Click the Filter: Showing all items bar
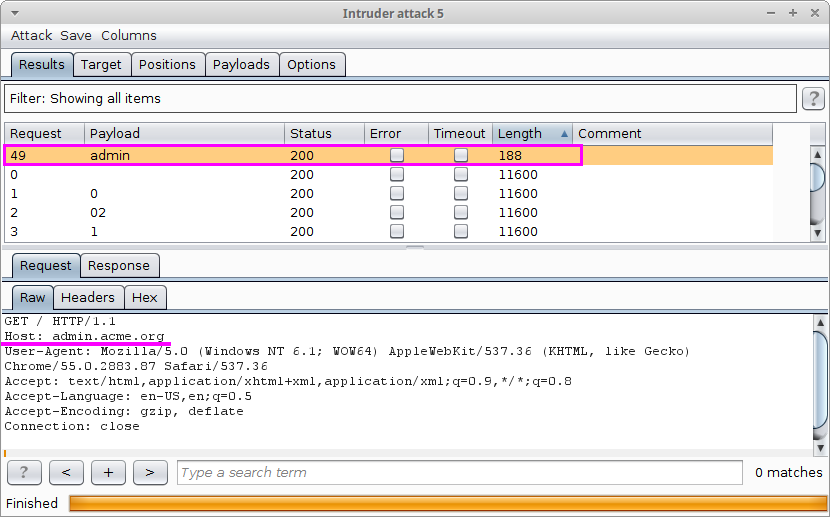Image resolution: width=830 pixels, height=517 pixels. [x=400, y=99]
